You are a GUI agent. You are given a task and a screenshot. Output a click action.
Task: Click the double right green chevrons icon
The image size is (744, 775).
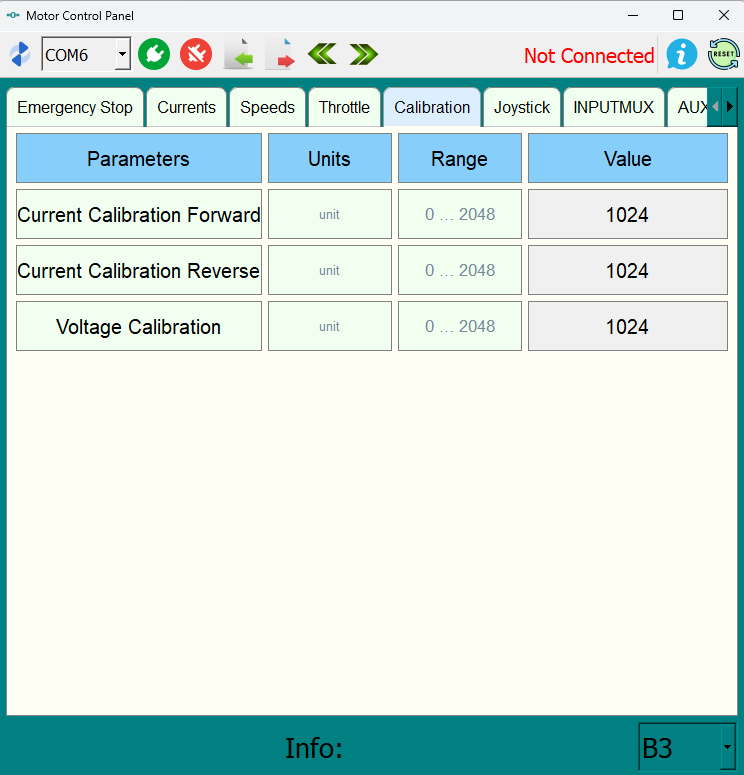pos(364,54)
